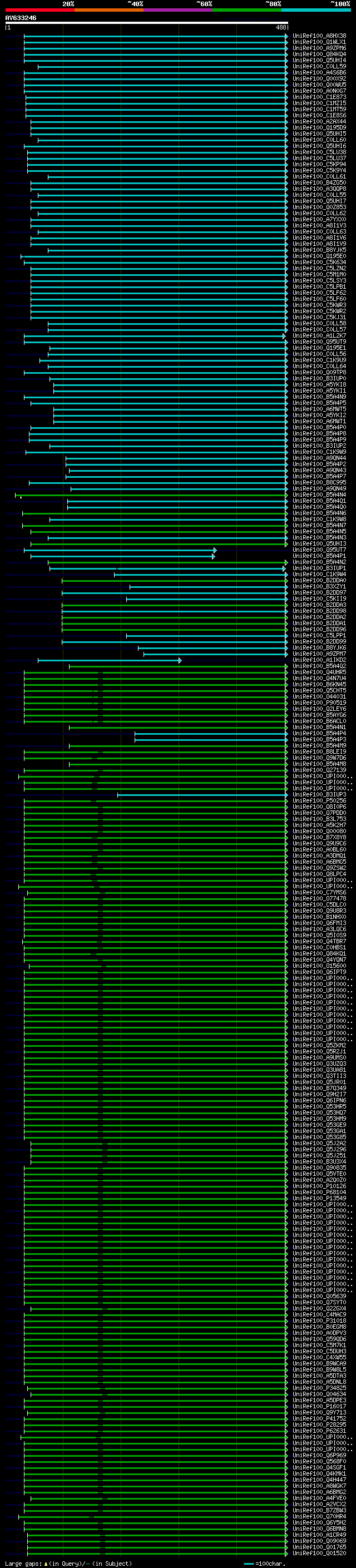Click the red 20% identity legend segment
The width and height of the screenshot is (356, 1568).
(x=39, y=11)
